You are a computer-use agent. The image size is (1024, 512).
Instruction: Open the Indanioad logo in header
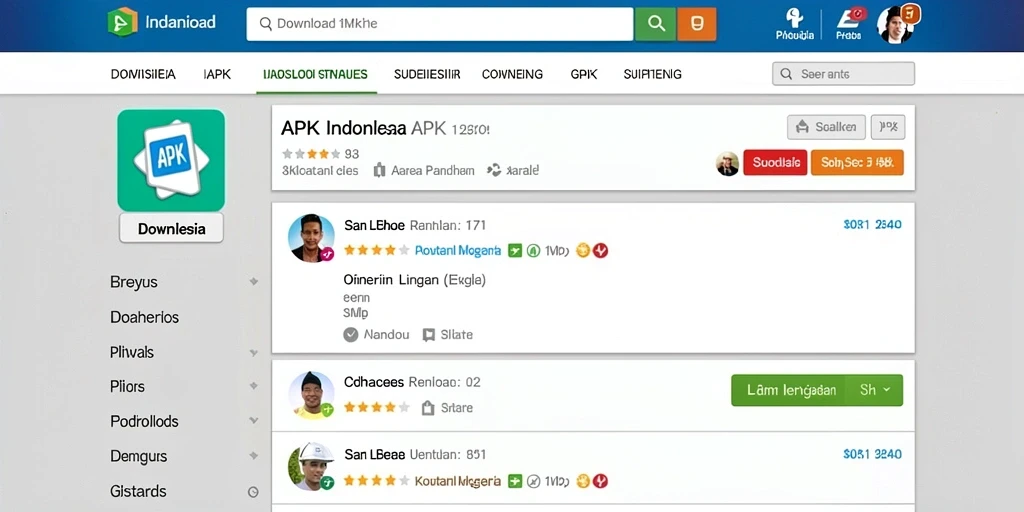coord(161,22)
